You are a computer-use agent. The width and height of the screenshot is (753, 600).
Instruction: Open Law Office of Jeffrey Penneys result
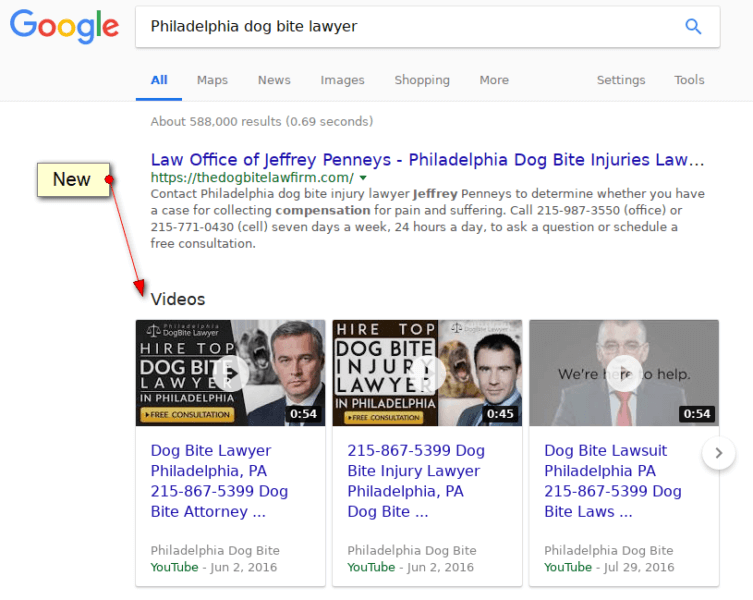(427, 159)
